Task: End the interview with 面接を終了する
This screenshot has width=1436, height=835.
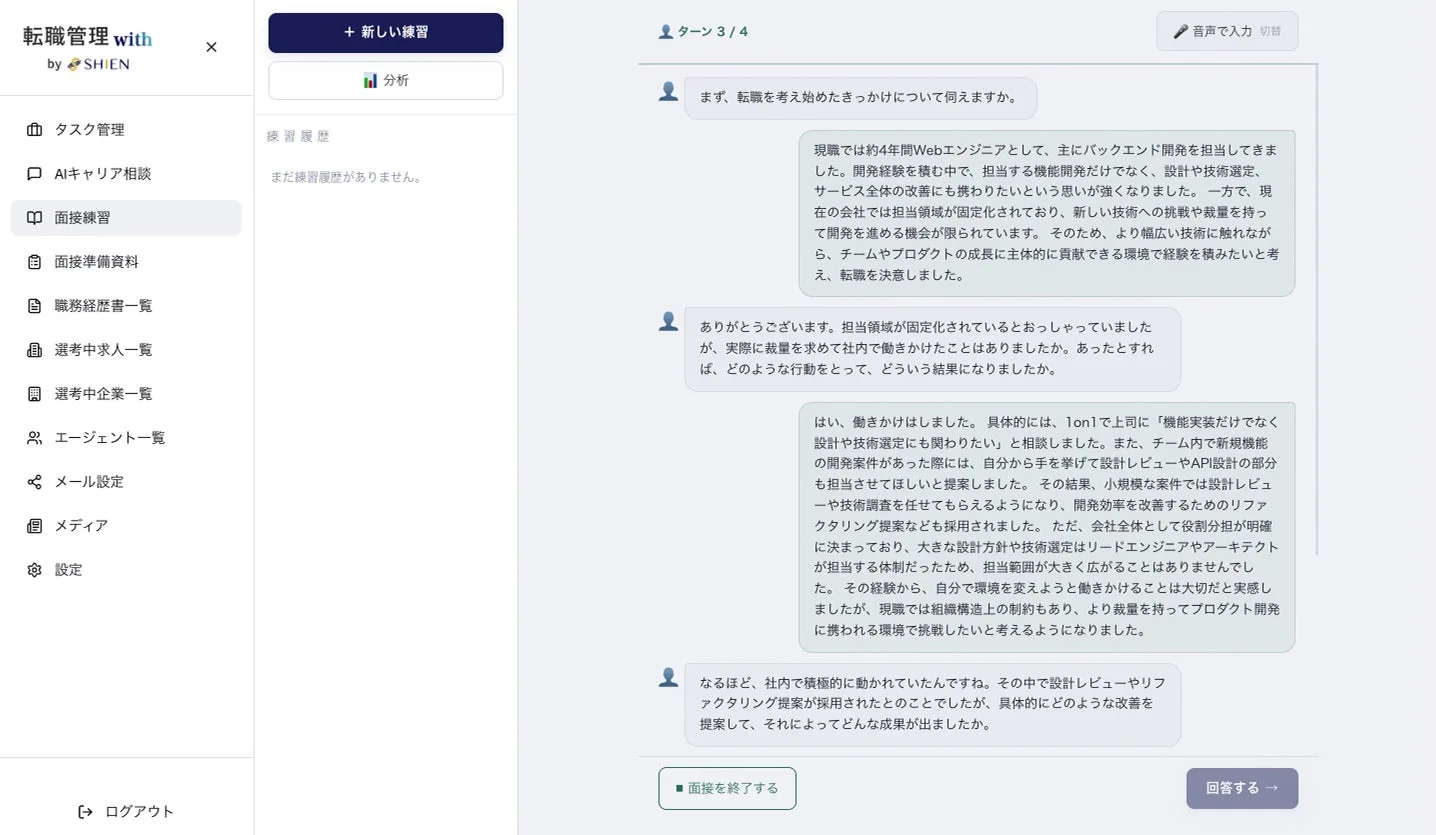Action: (727, 788)
